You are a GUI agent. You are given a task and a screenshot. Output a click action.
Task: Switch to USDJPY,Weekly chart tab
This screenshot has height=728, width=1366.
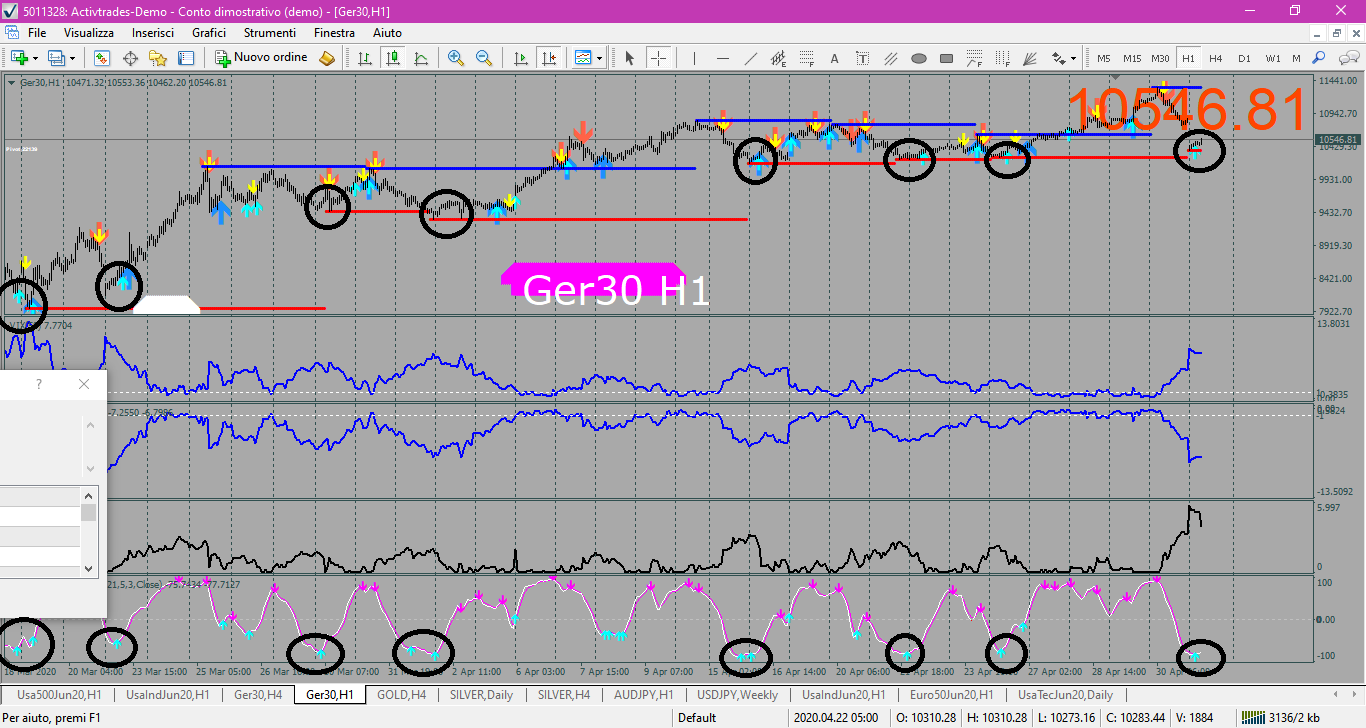coord(737,694)
